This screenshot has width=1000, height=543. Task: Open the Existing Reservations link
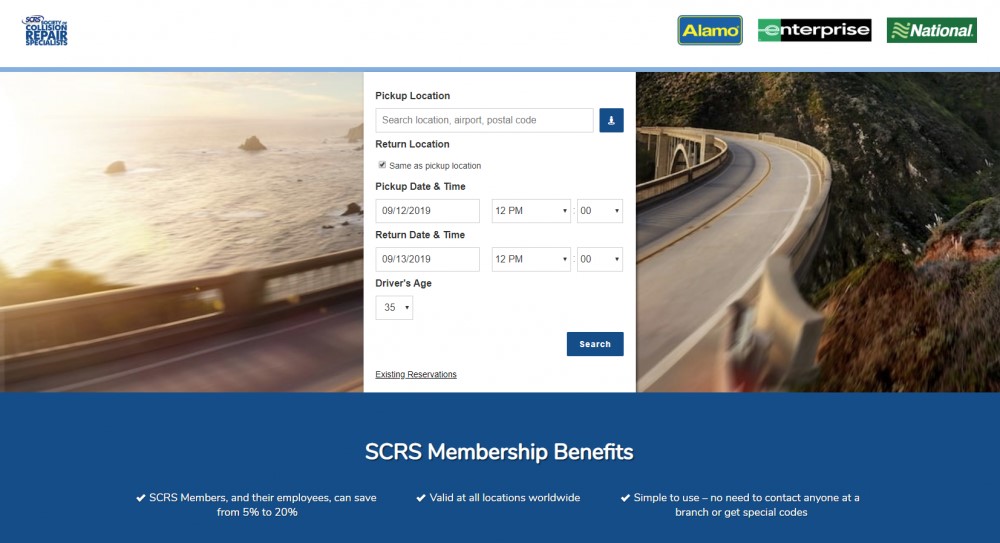pyautogui.click(x=416, y=374)
